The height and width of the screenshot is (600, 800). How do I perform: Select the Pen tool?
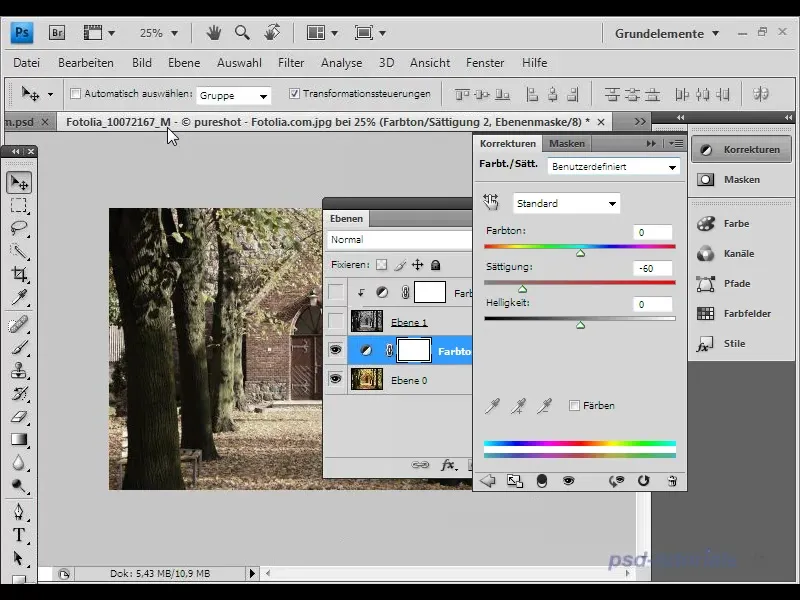(x=19, y=512)
